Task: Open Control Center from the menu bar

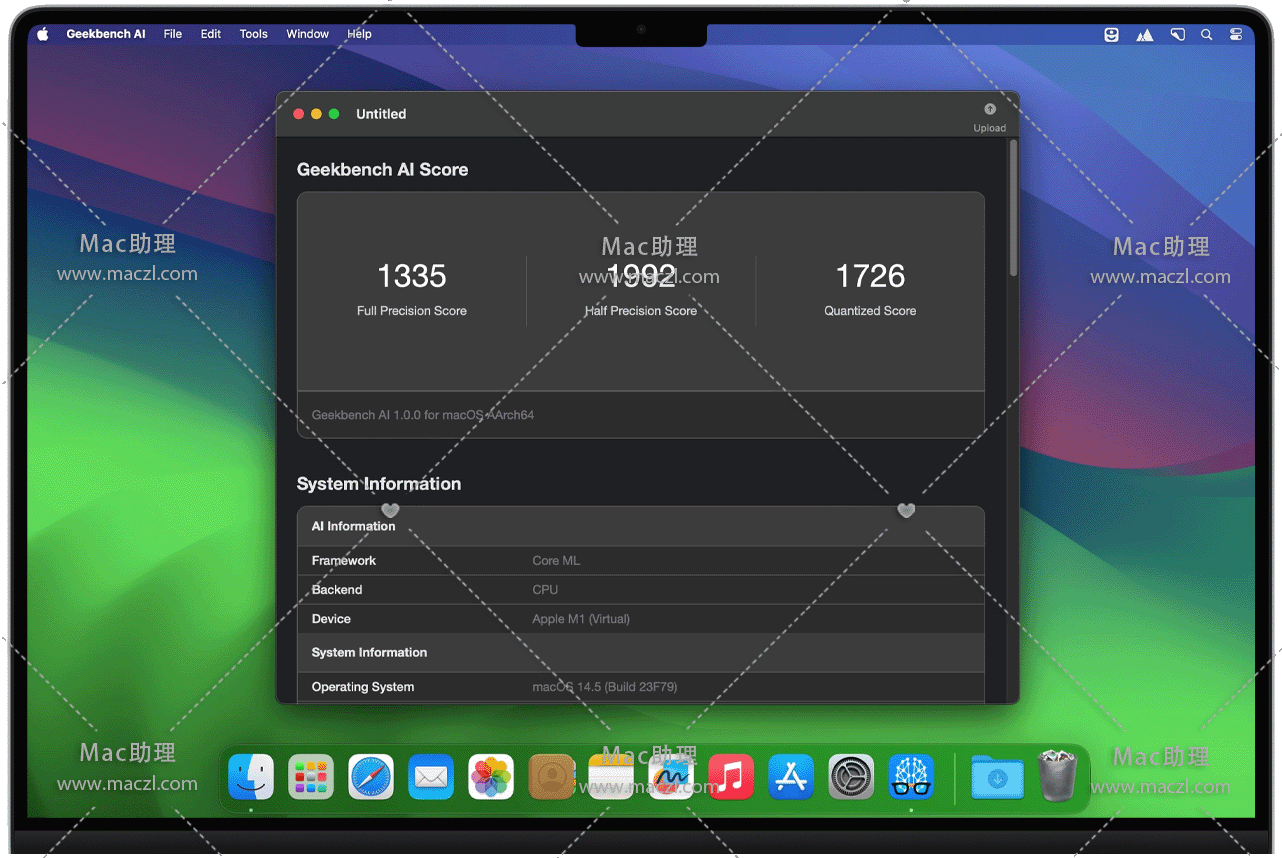Action: 1236,34
